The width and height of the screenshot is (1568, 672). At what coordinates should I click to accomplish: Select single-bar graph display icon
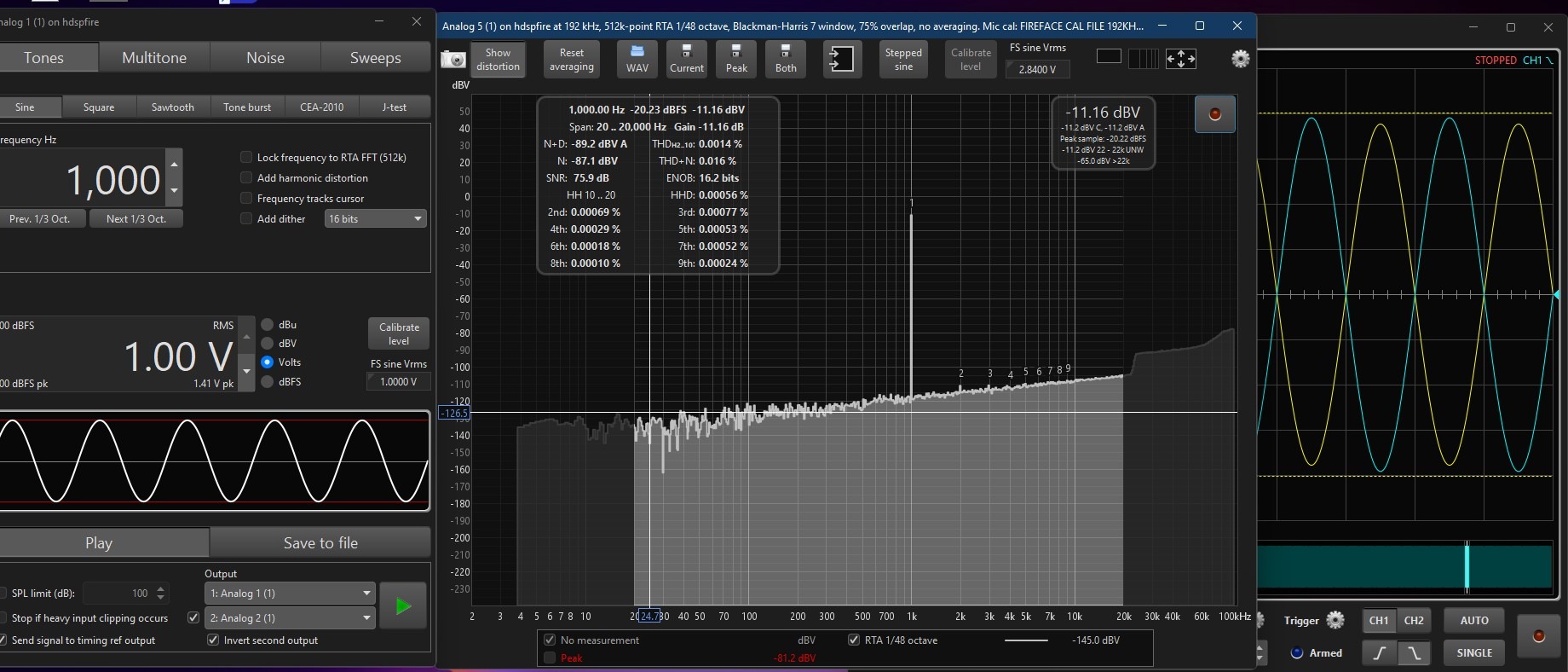click(1109, 57)
